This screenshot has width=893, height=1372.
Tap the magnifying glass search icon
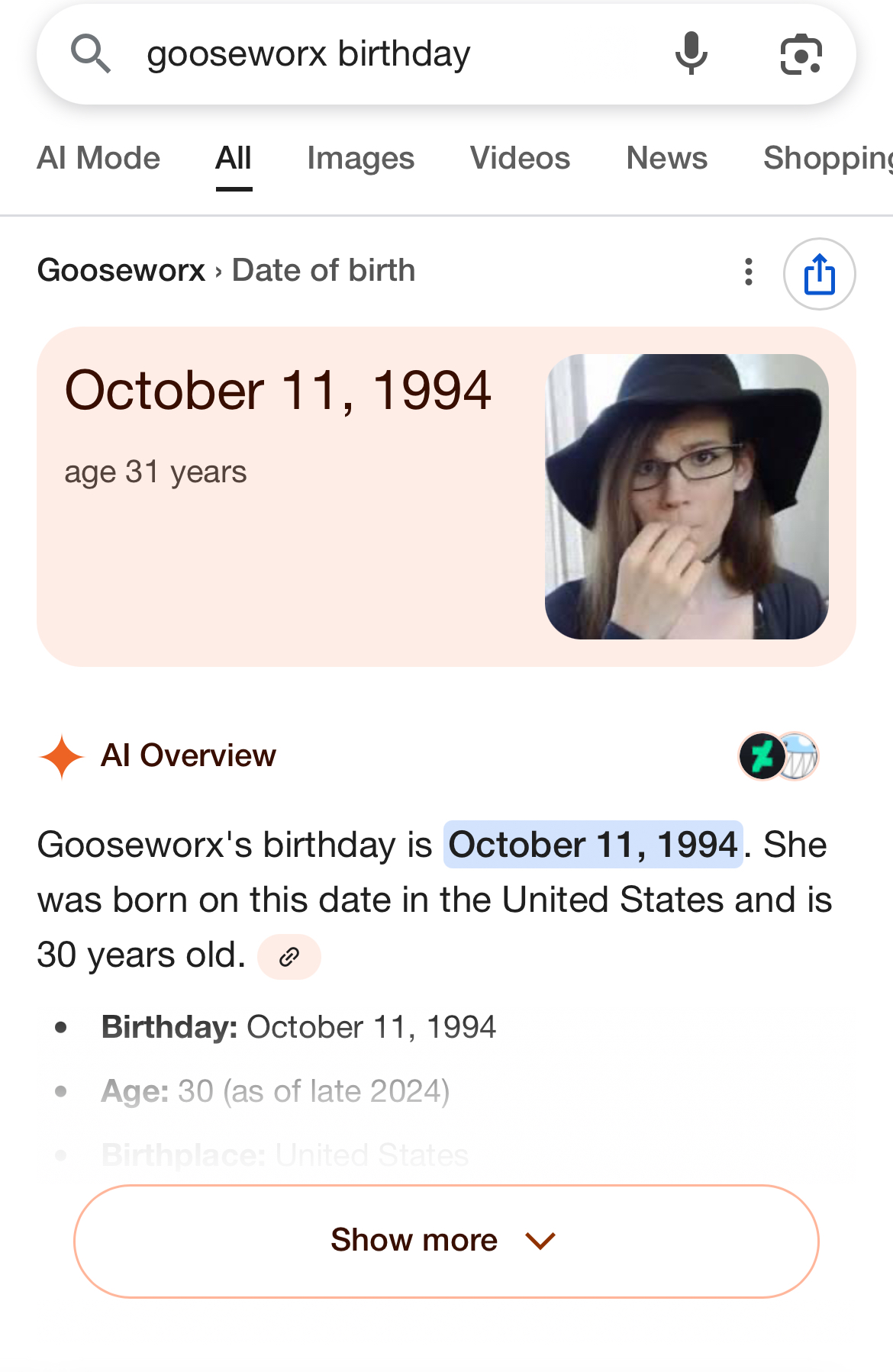point(91,54)
